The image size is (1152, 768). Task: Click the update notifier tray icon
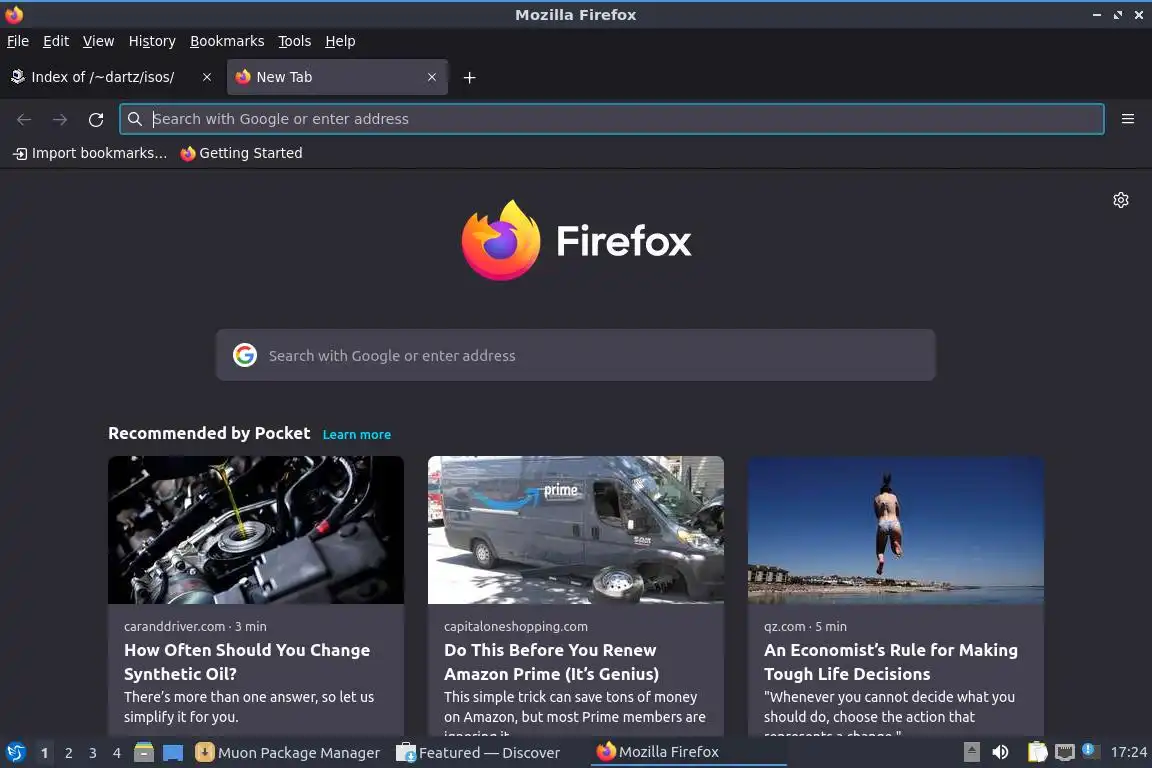[x=1090, y=750]
